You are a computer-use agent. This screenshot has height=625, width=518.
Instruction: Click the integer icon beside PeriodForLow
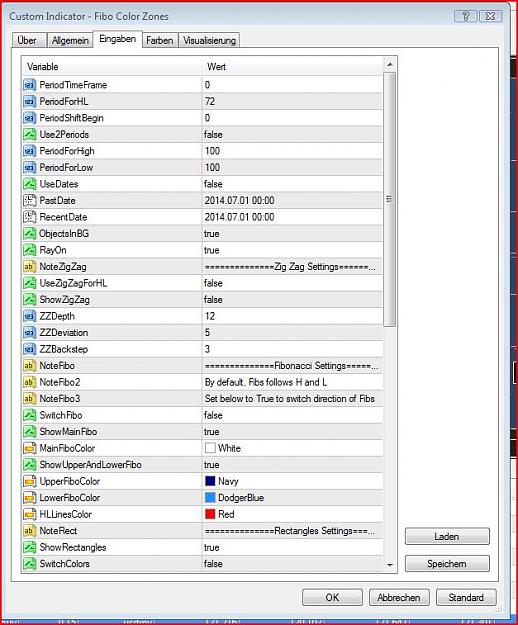point(29,167)
